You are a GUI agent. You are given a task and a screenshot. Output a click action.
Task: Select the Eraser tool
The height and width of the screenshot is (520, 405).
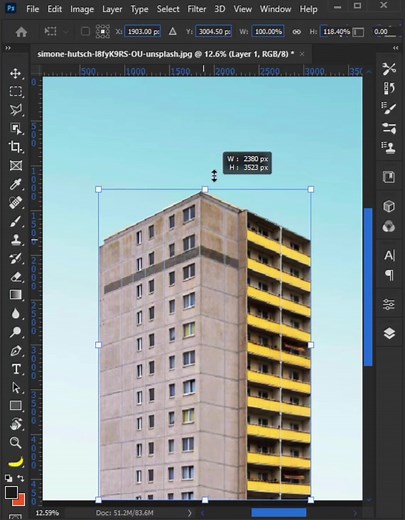(x=15, y=276)
